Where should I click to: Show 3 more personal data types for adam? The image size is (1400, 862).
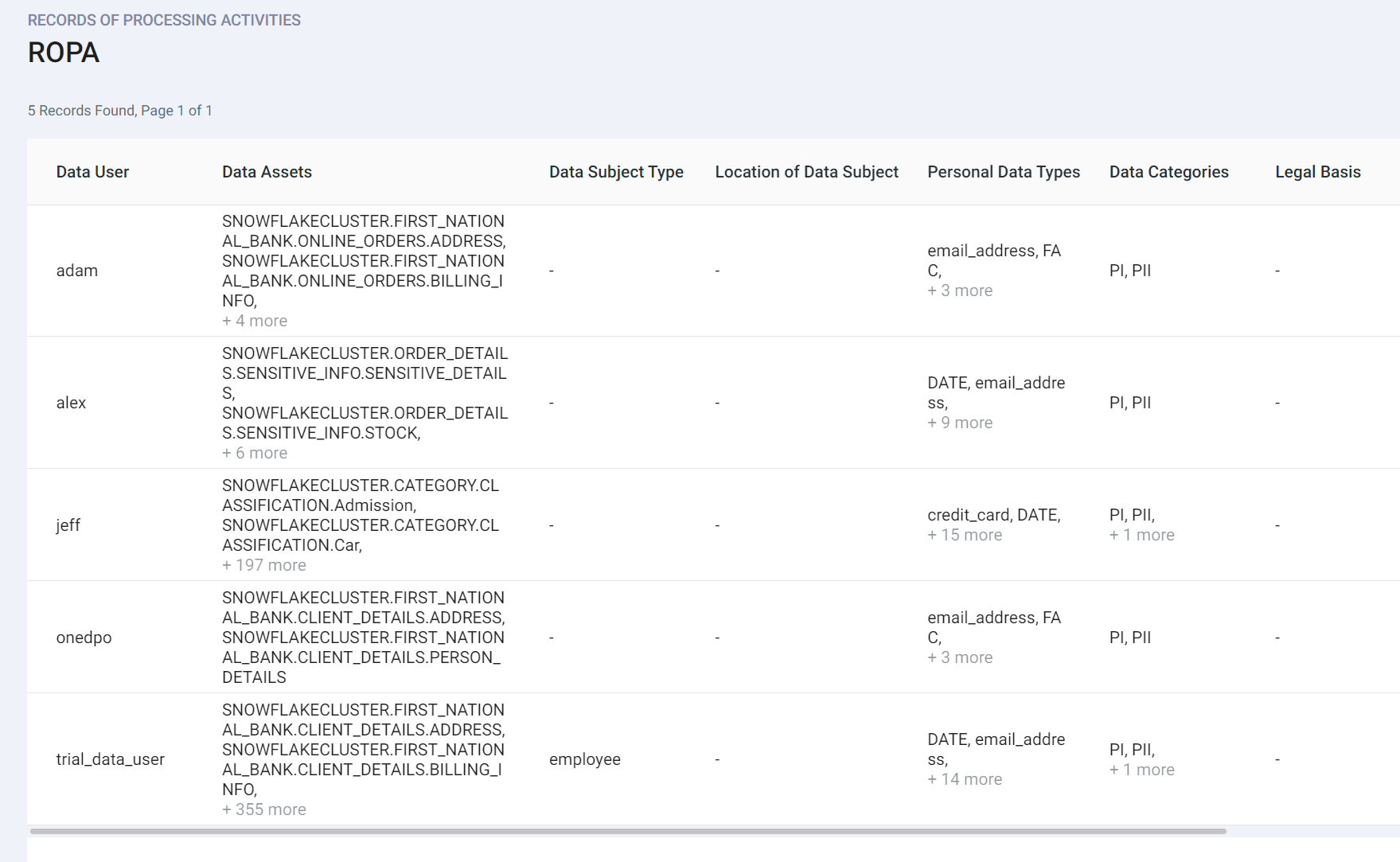click(x=959, y=290)
